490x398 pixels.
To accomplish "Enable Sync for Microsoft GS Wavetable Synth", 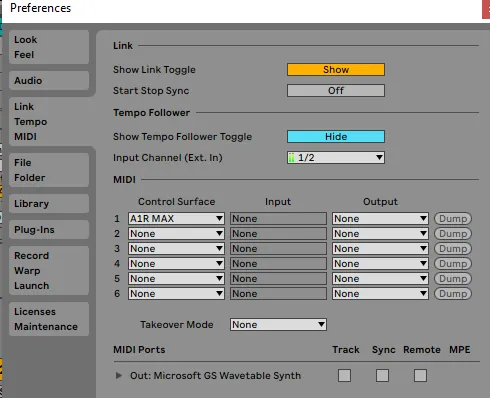I will (382, 375).
